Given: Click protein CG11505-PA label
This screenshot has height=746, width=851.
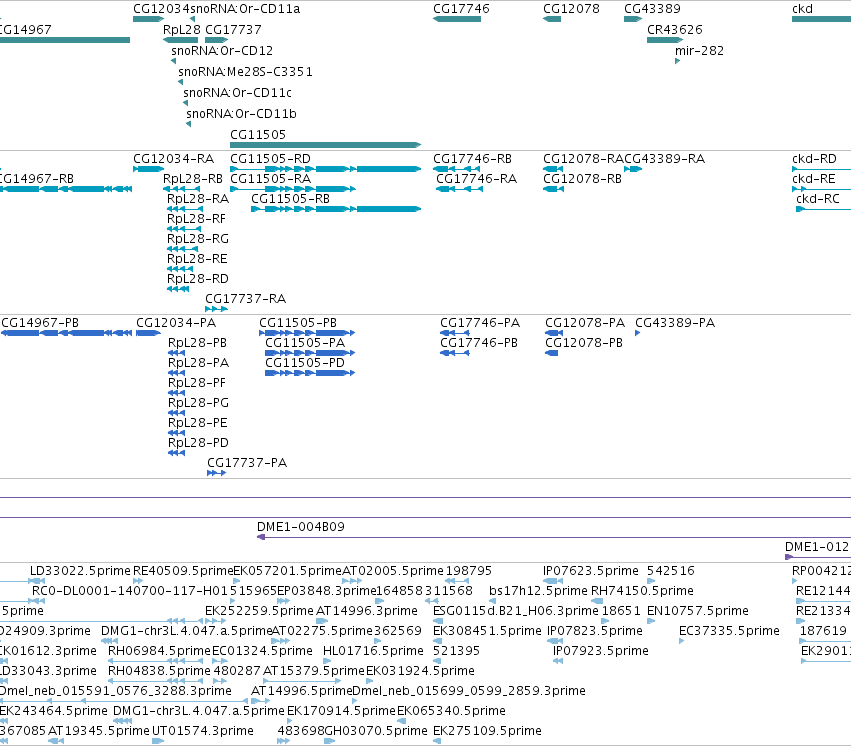Looking at the screenshot, I should tap(305, 343).
